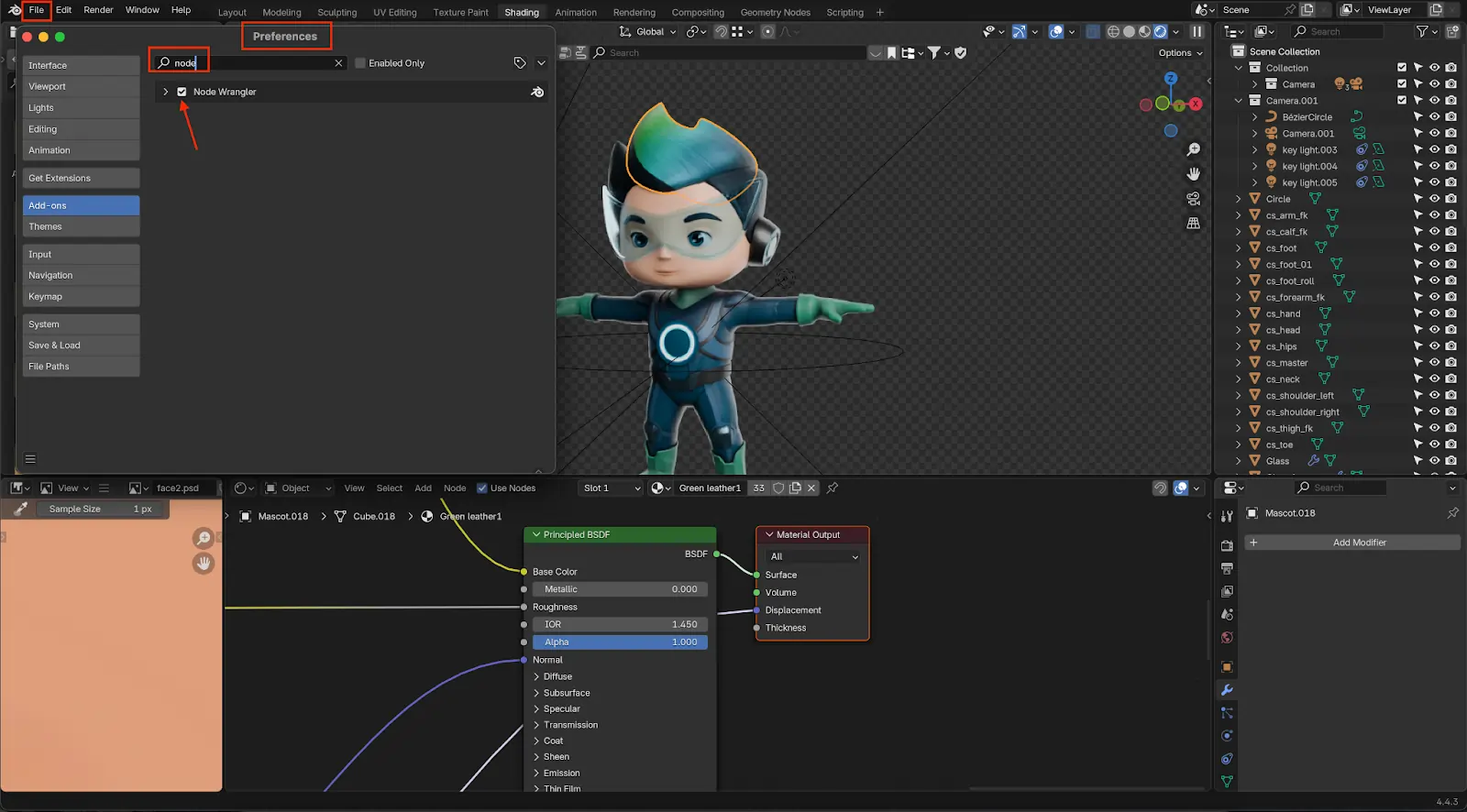Expand the Node Wrangler add-on details
This screenshot has width=1467, height=812.
tap(165, 92)
